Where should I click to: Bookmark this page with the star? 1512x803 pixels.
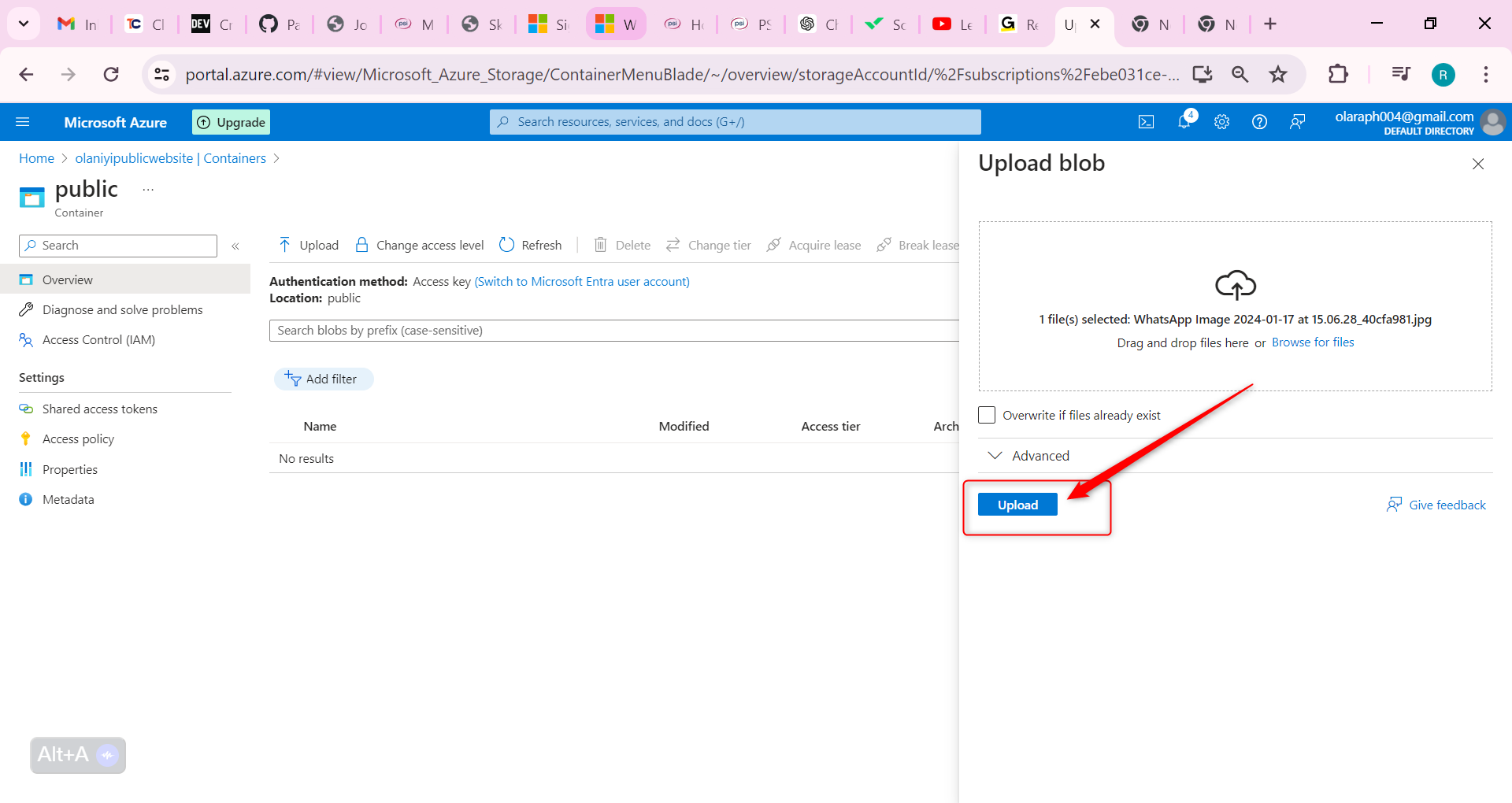click(x=1278, y=74)
